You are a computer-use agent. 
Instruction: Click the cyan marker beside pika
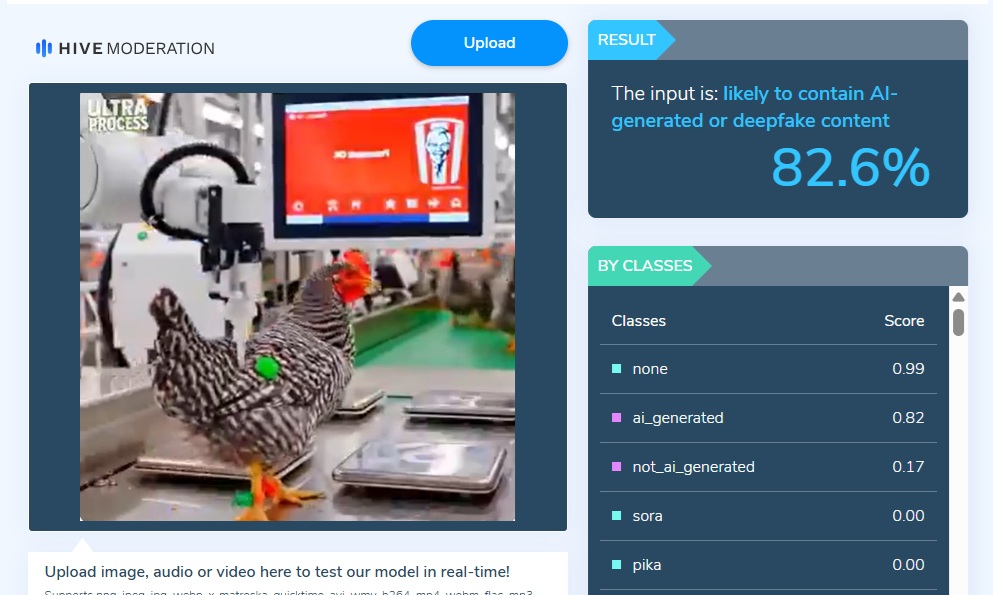coord(616,565)
